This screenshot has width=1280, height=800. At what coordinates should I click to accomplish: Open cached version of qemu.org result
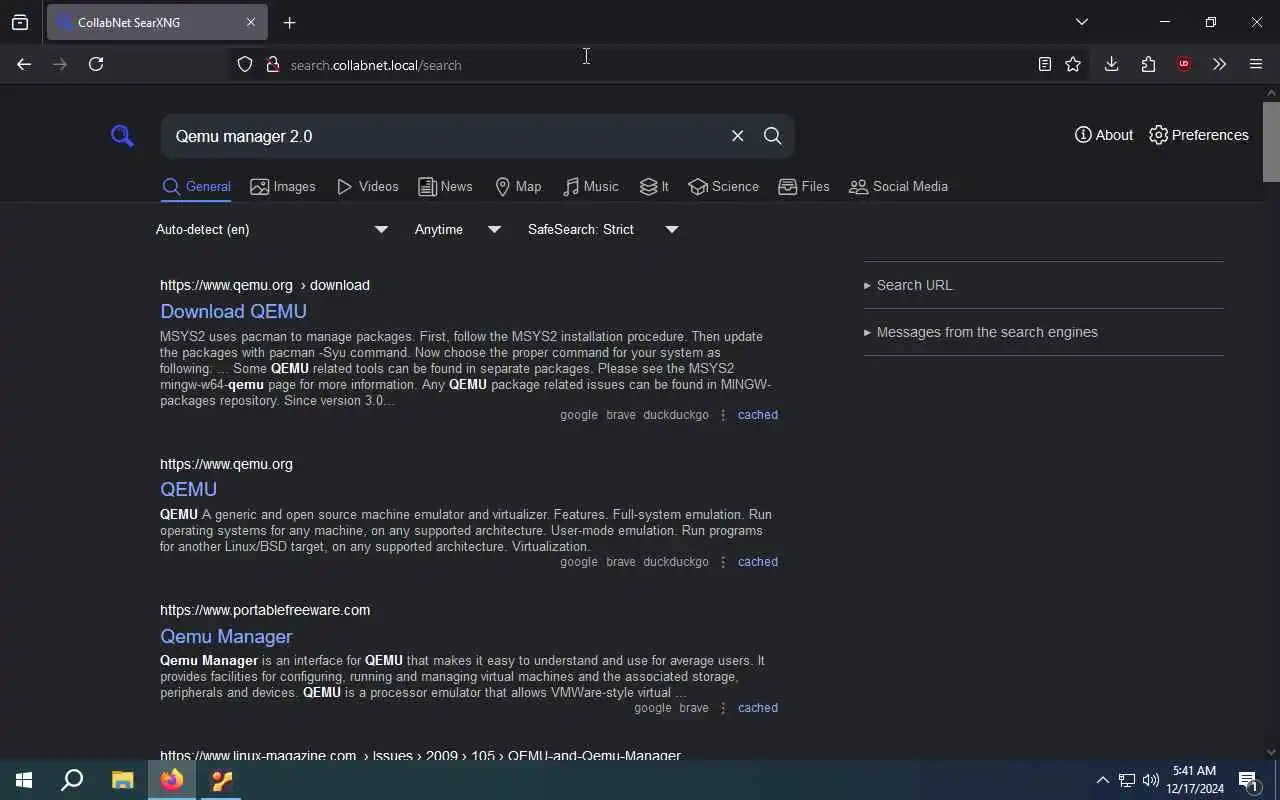[757, 561]
